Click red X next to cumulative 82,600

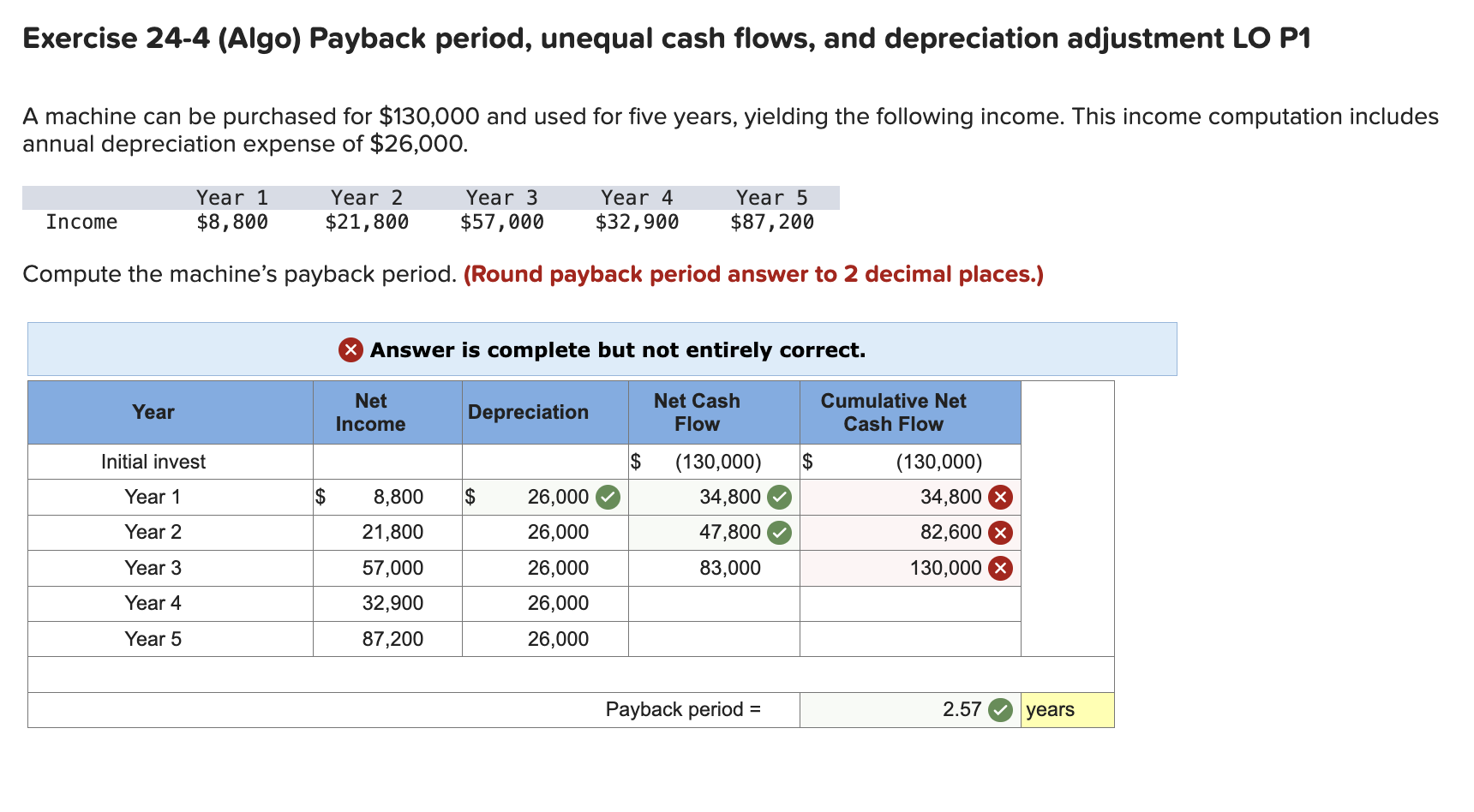pos(1000,533)
